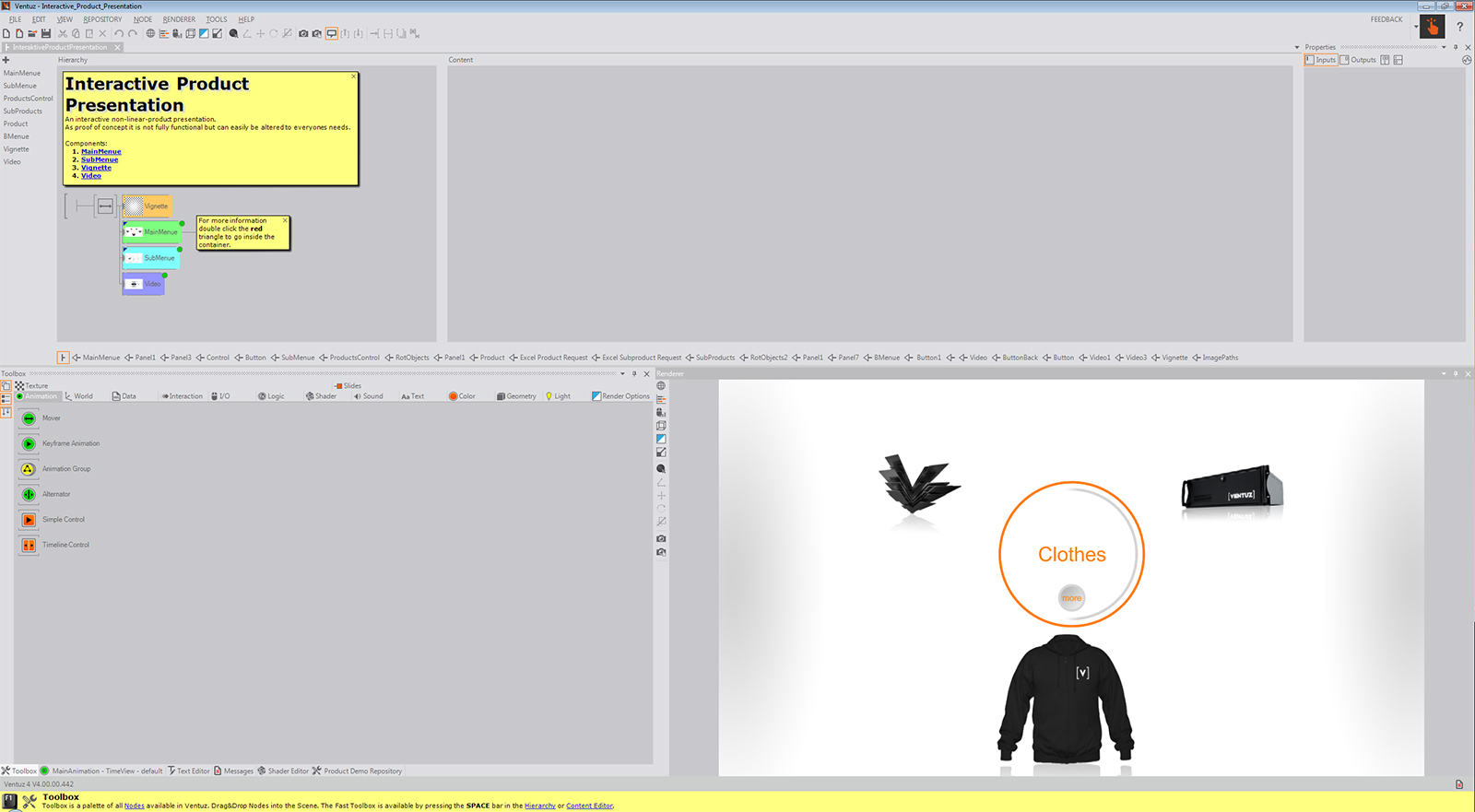The width and height of the screenshot is (1475, 812).
Task: Select the Keyframe Animation node icon
Action: click(29, 444)
